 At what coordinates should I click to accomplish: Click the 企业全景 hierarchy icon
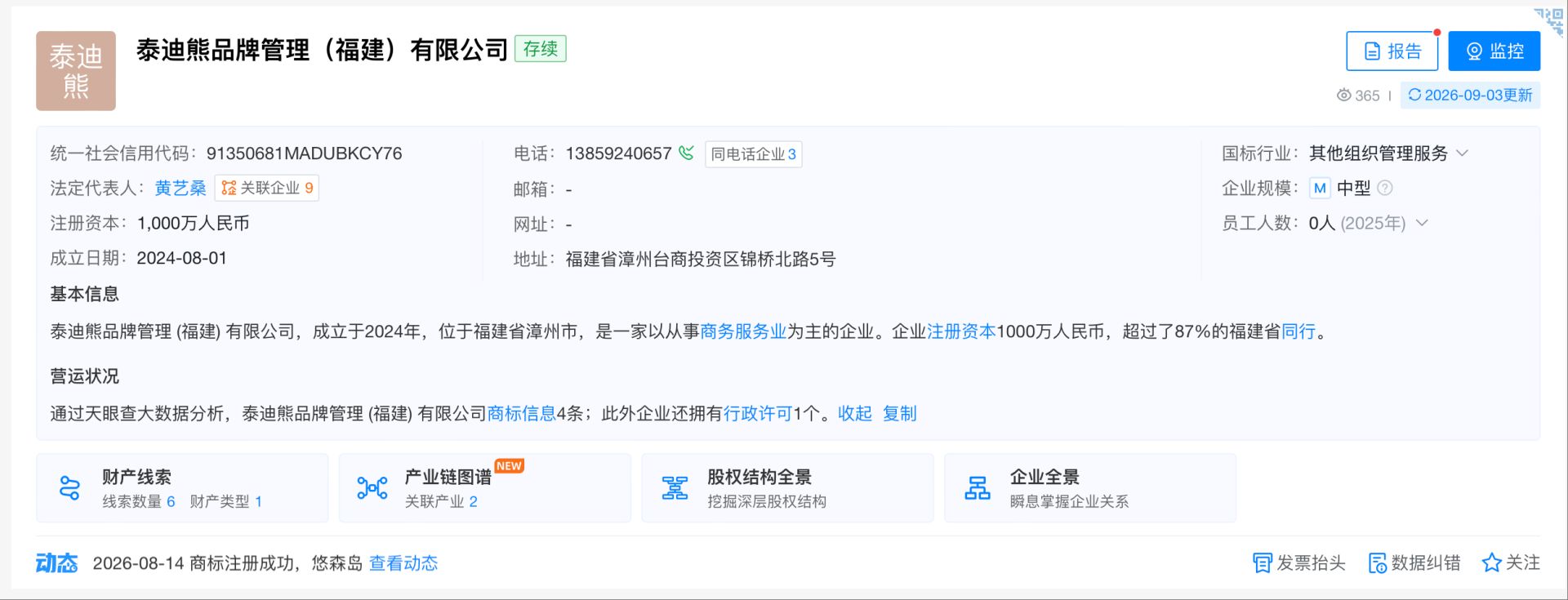[978, 488]
